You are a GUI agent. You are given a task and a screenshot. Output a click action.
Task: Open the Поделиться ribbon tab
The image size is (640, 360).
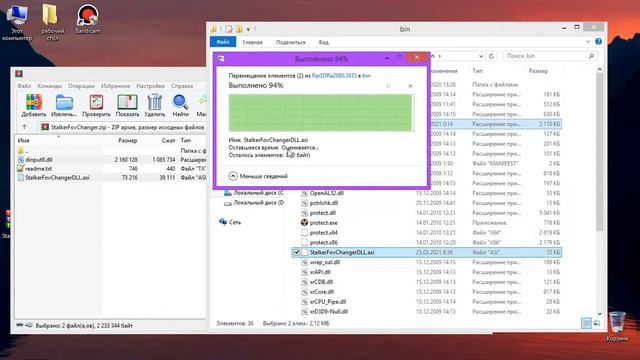point(291,42)
